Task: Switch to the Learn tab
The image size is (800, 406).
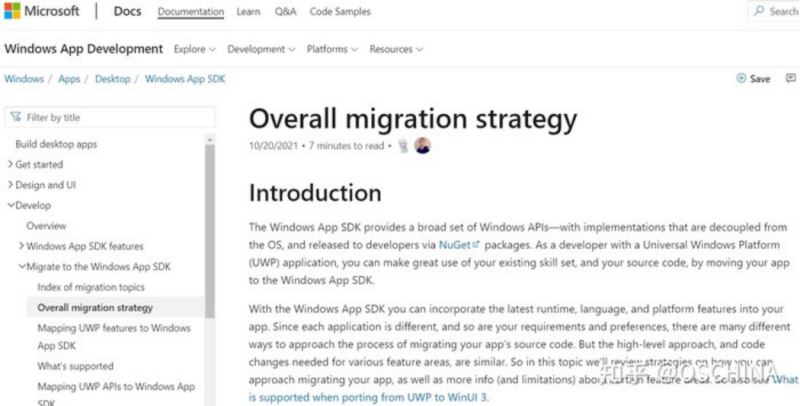Action: coord(248,11)
